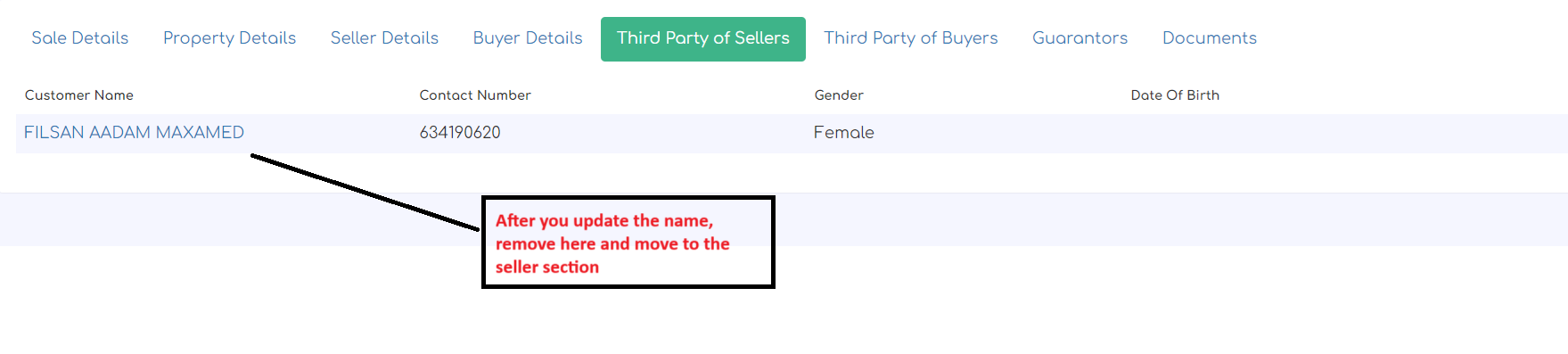Click the active Third Party of Sellers tab
The image size is (1568, 354).
point(703,39)
